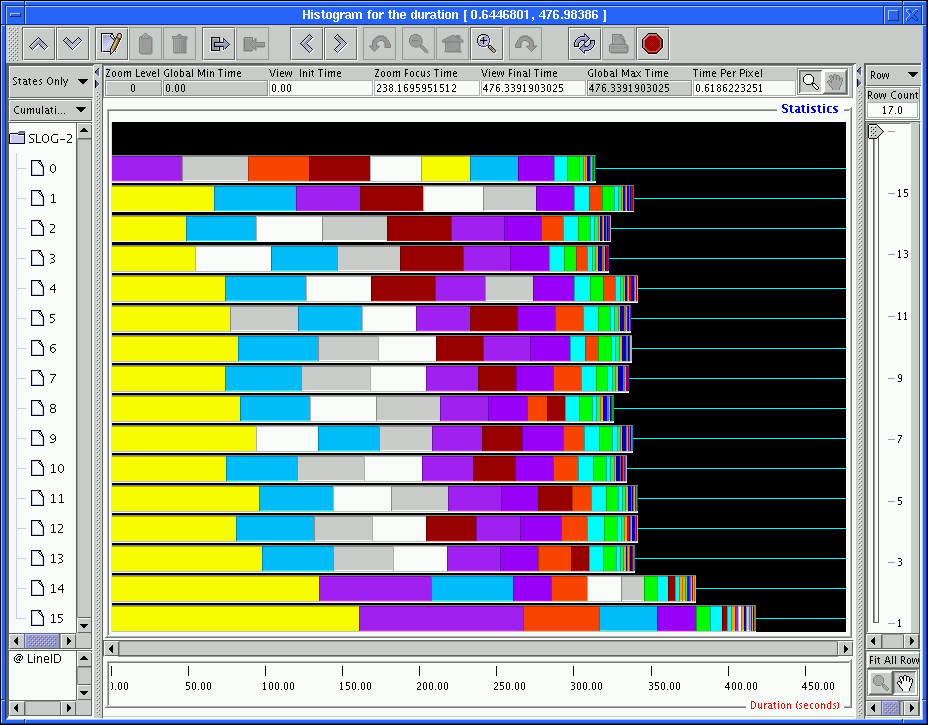Click the scroll backward left chevron icon
The width and height of the screenshot is (928, 725).
(x=307, y=44)
